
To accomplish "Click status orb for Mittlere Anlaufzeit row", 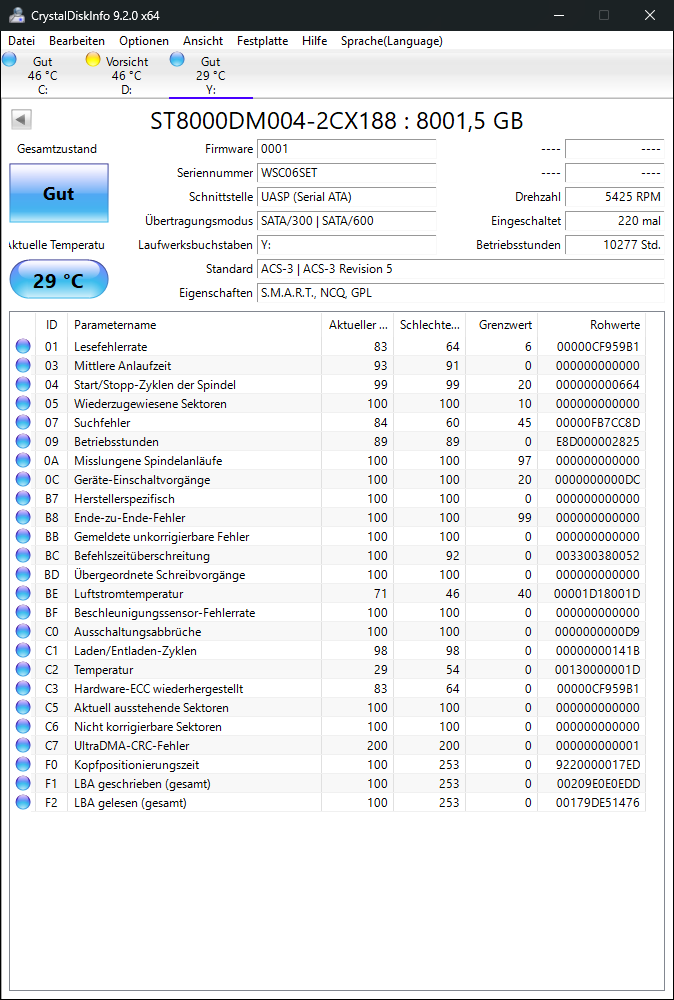I will click(x=23, y=366).
